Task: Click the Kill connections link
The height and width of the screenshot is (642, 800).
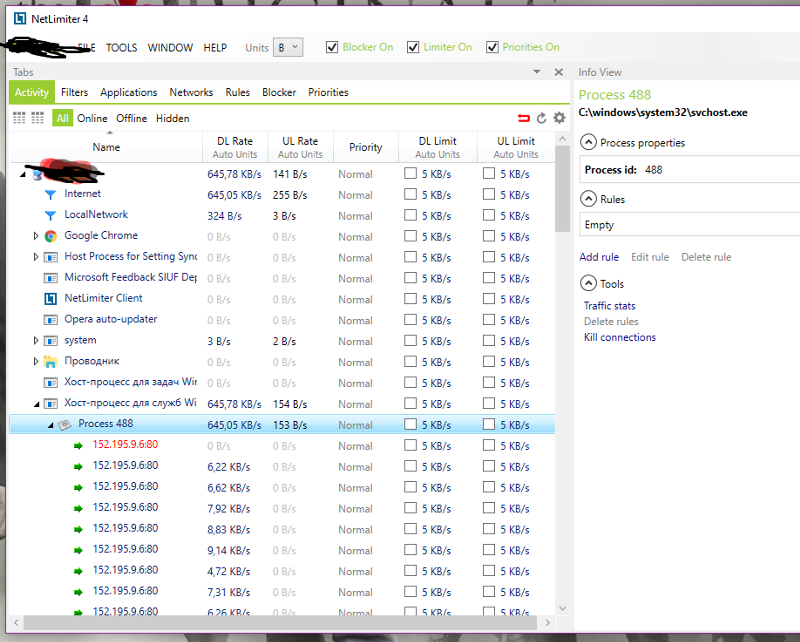Action: [x=620, y=337]
